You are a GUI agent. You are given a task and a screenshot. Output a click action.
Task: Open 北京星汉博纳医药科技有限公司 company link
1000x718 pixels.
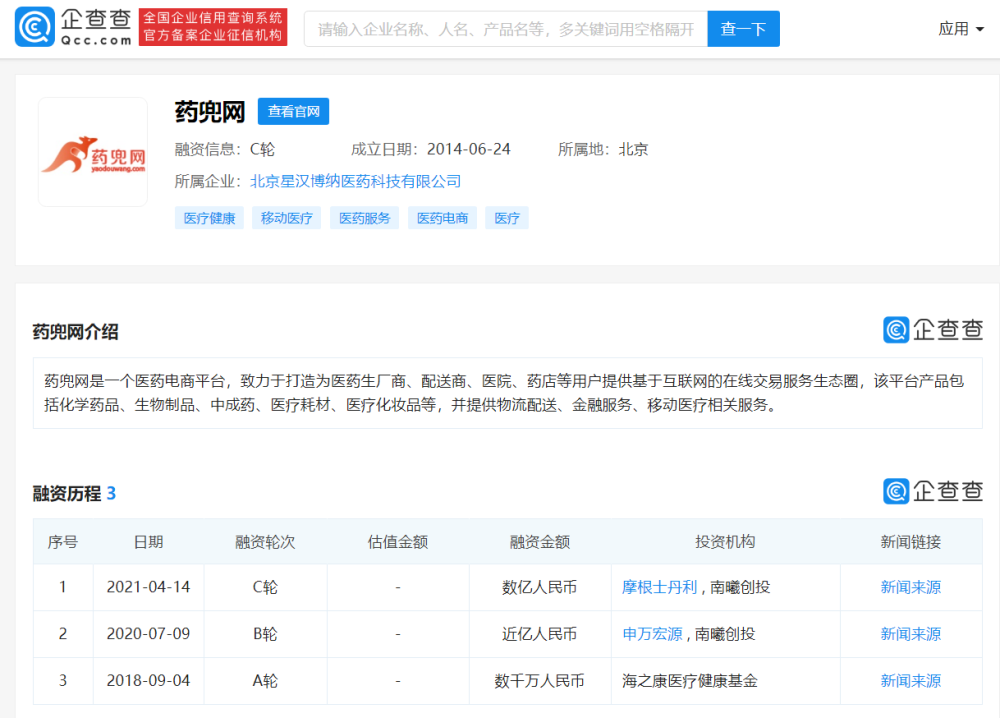click(355, 181)
